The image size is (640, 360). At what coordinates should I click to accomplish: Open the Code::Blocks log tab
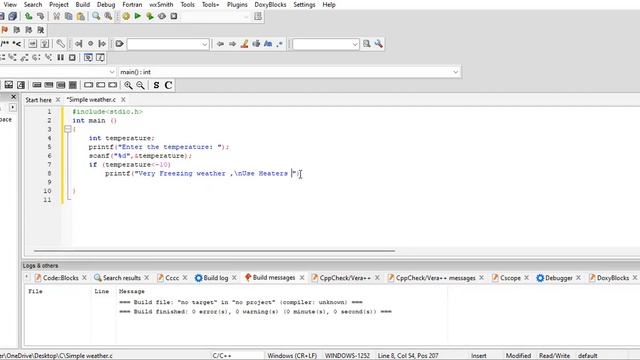(x=60, y=278)
